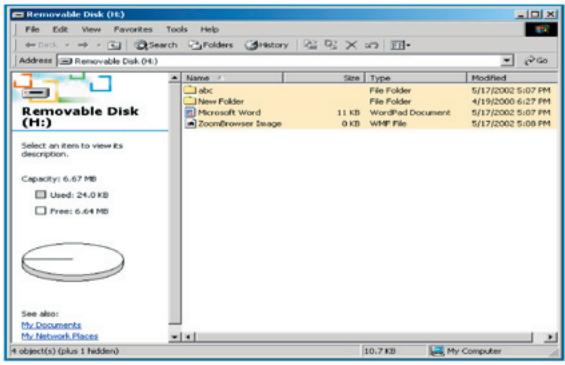565x365 pixels.
Task: Click the left pane scroll up arrow
Action: pos(174,77)
